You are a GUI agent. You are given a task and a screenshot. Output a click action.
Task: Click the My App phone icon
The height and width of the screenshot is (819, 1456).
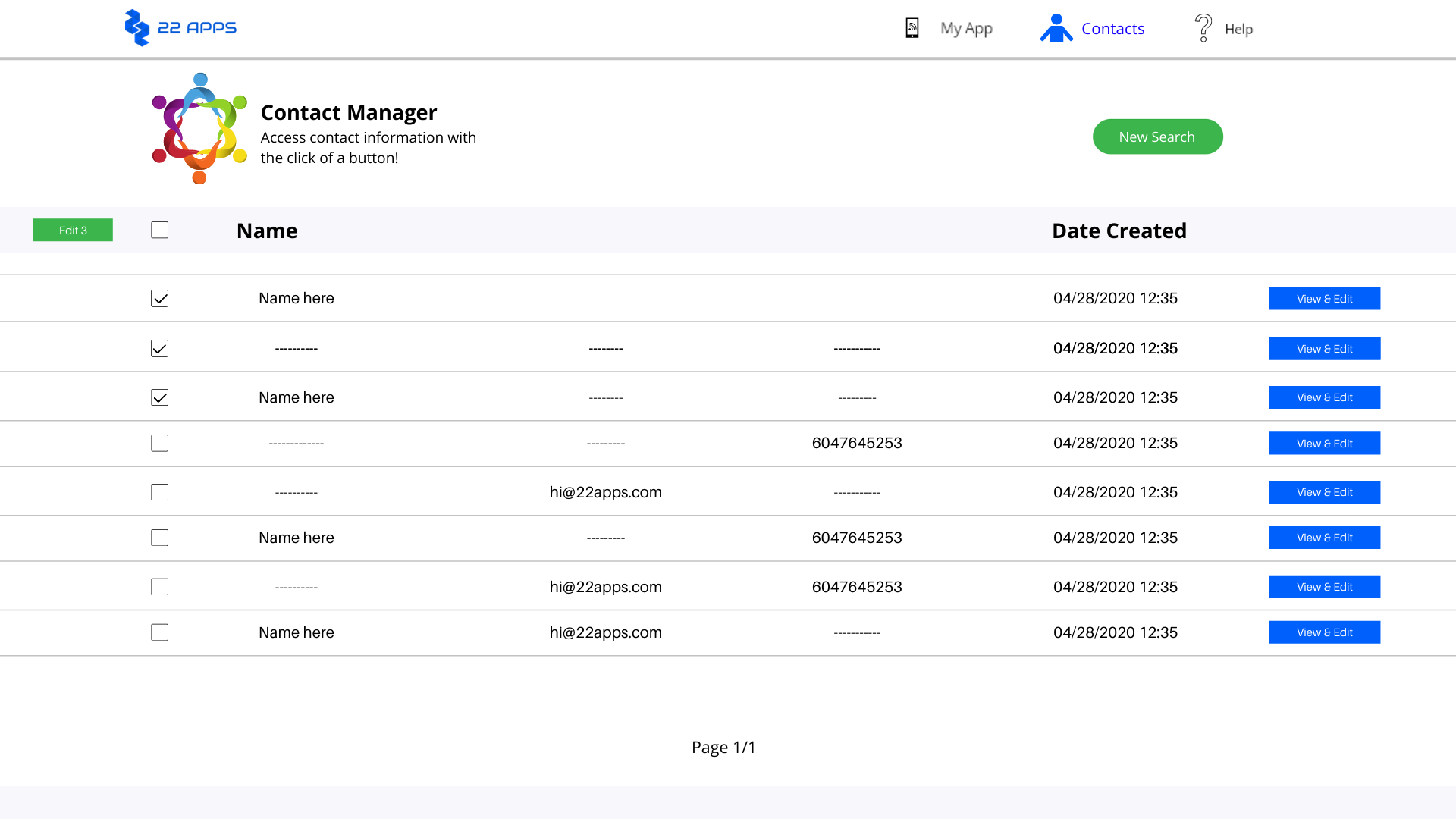point(912,28)
